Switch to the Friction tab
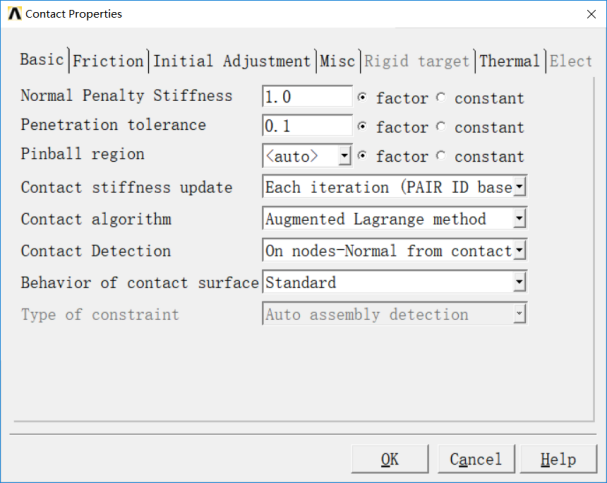This screenshot has height=483, width=607. click(x=108, y=61)
